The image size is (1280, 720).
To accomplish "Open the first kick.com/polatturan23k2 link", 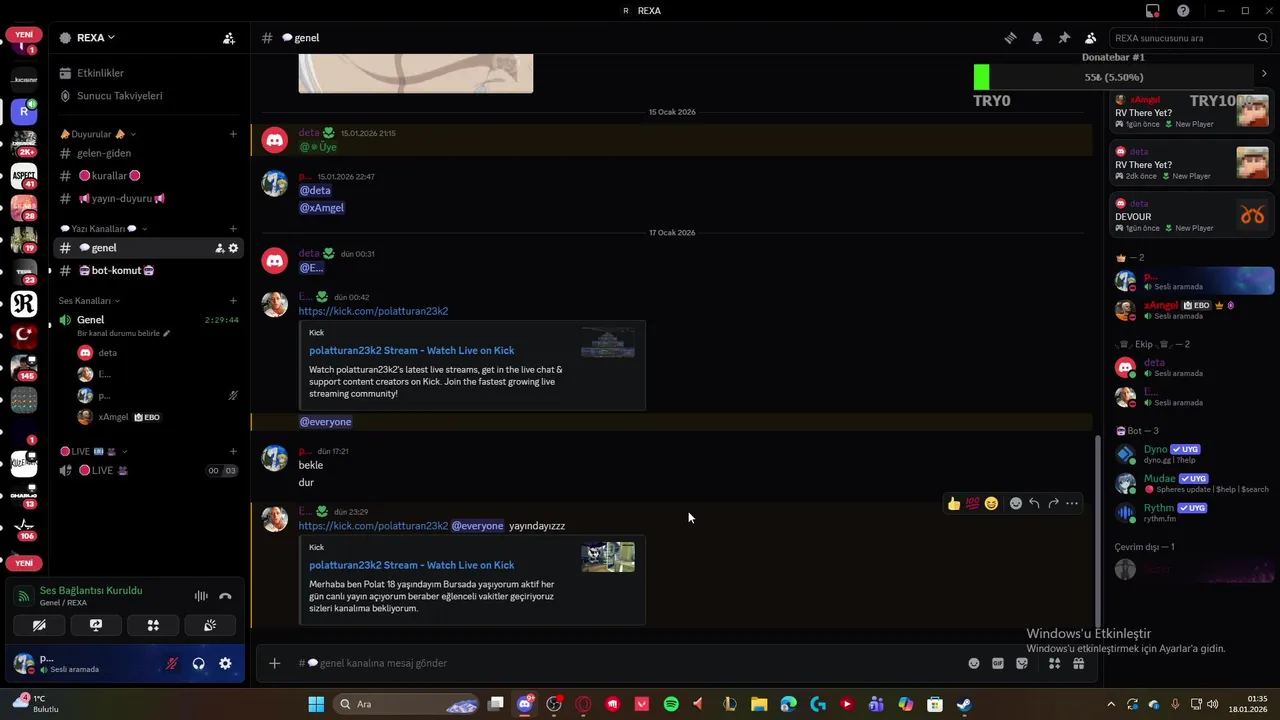I will pos(373,311).
